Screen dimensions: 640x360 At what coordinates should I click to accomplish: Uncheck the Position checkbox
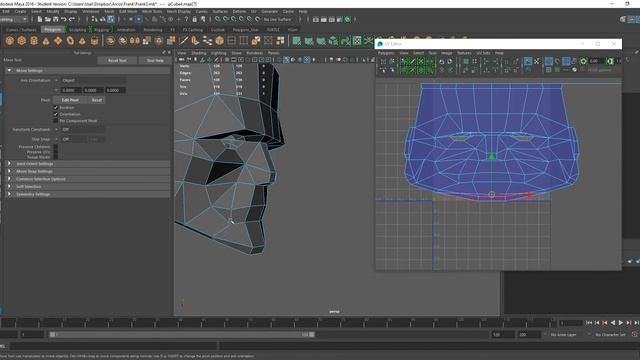pos(56,108)
